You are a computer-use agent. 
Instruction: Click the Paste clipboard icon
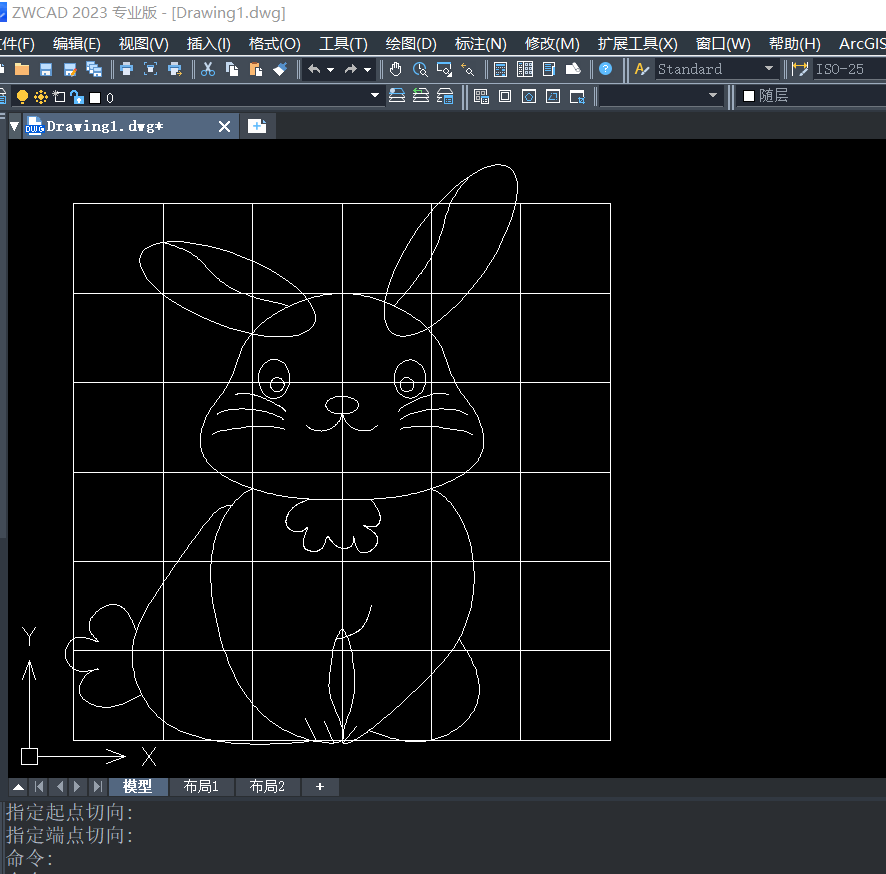point(255,69)
